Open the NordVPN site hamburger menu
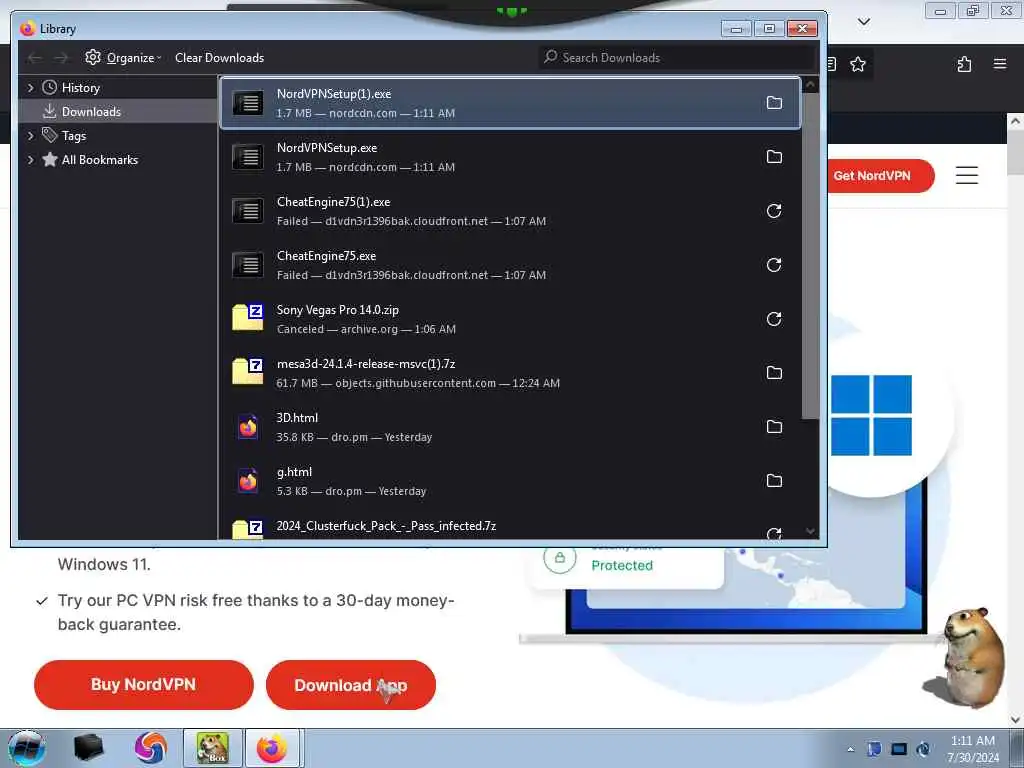Viewport: 1024px width, 768px height. (967, 175)
